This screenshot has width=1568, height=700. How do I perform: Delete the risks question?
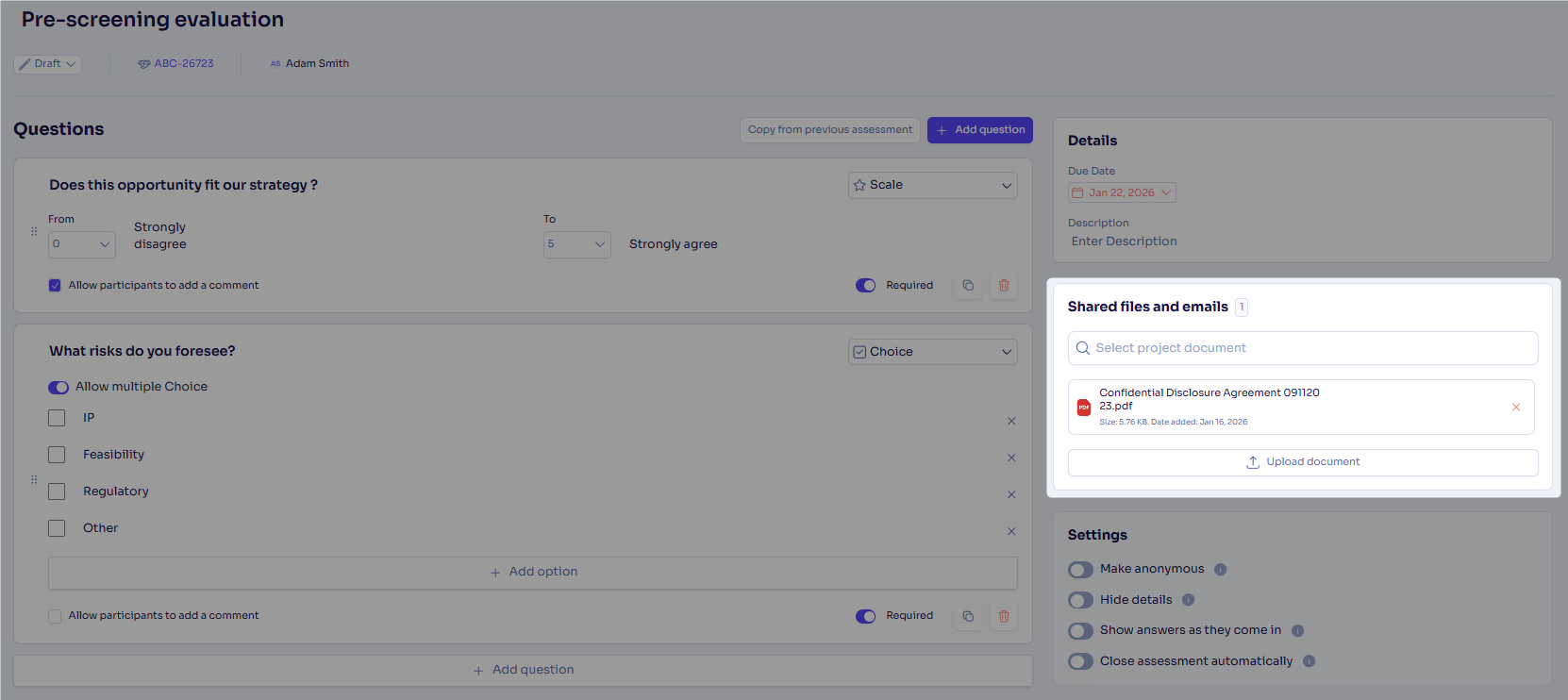(1004, 616)
